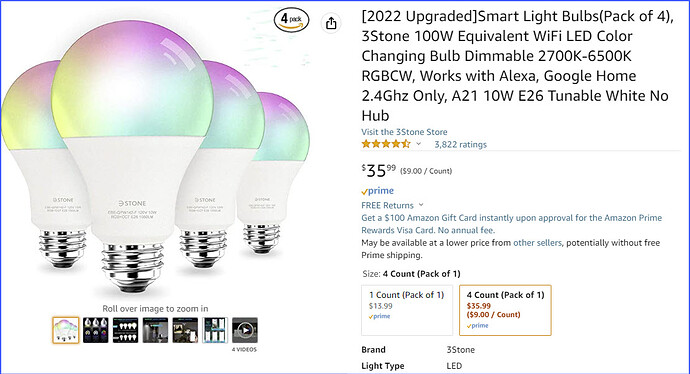Select the first colorful bulbs thumbnail
This screenshot has height=374, width=690.
point(66,330)
